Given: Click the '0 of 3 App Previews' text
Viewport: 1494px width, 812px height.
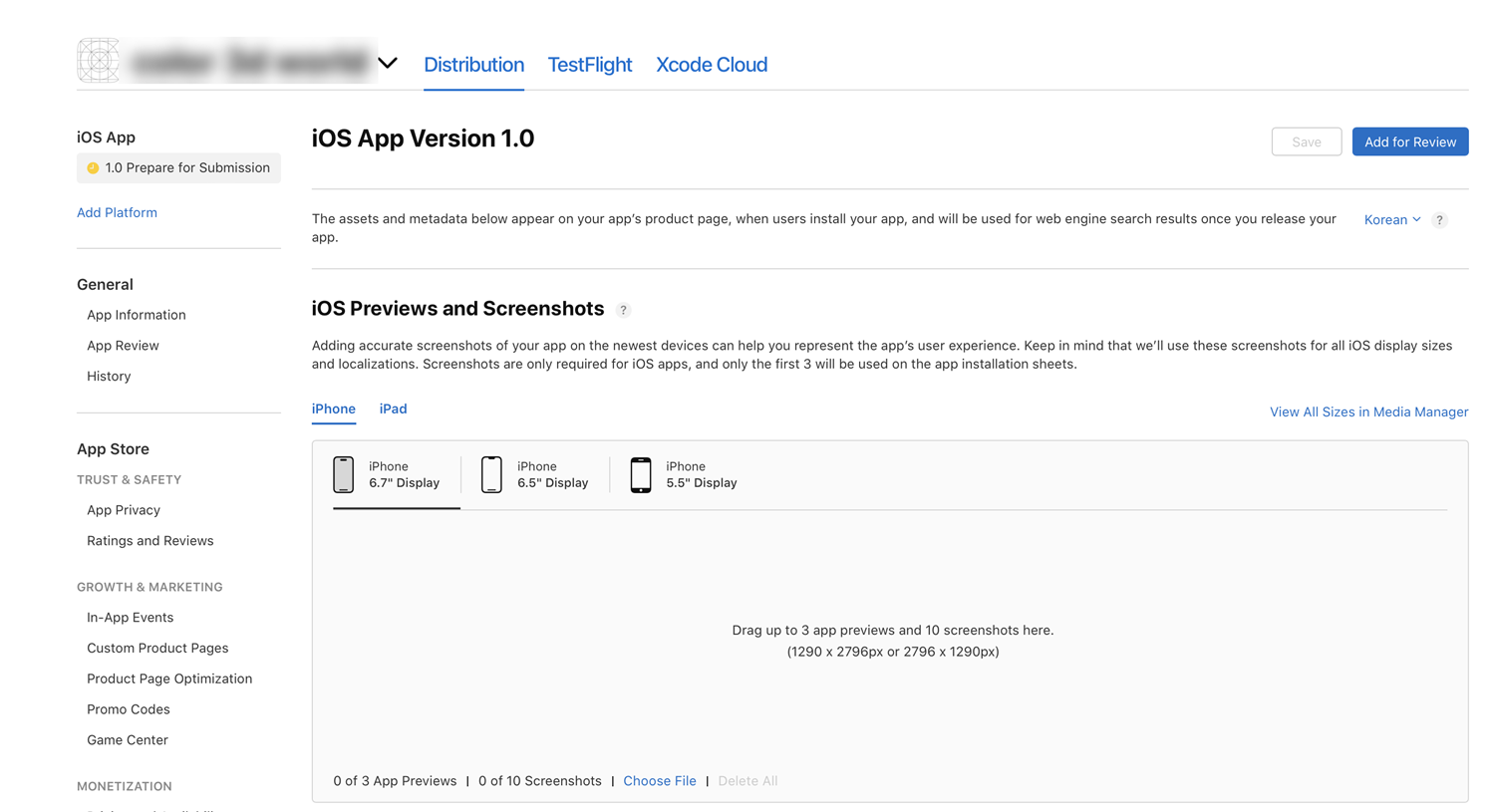Looking at the screenshot, I should 395,781.
